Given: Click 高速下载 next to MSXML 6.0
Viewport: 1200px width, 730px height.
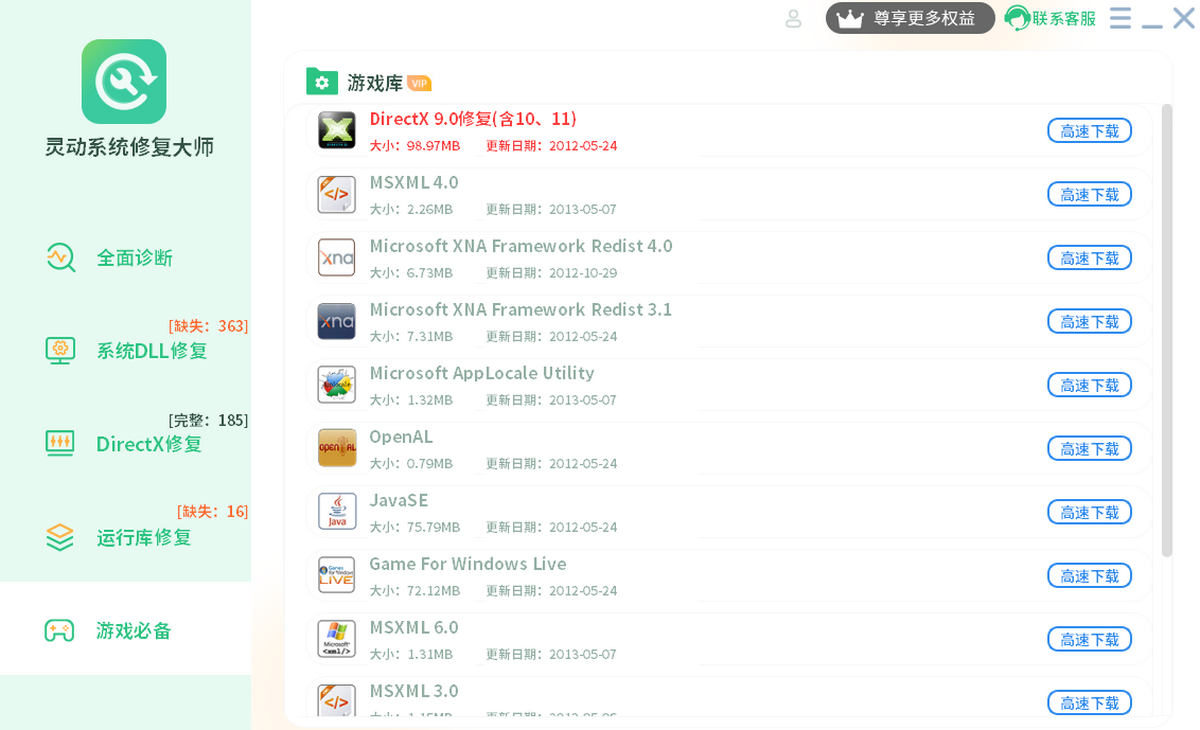Looking at the screenshot, I should [x=1089, y=639].
